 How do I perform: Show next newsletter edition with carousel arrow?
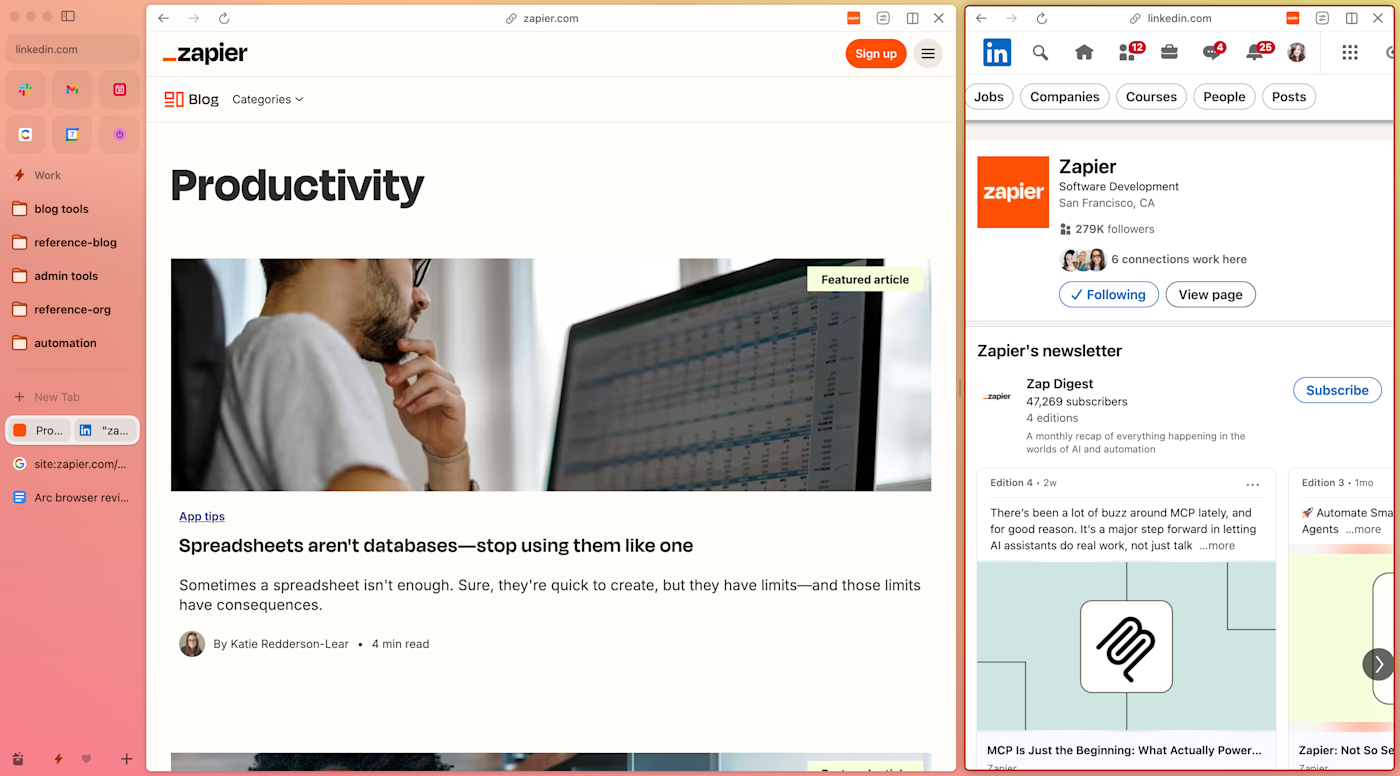pos(1378,664)
